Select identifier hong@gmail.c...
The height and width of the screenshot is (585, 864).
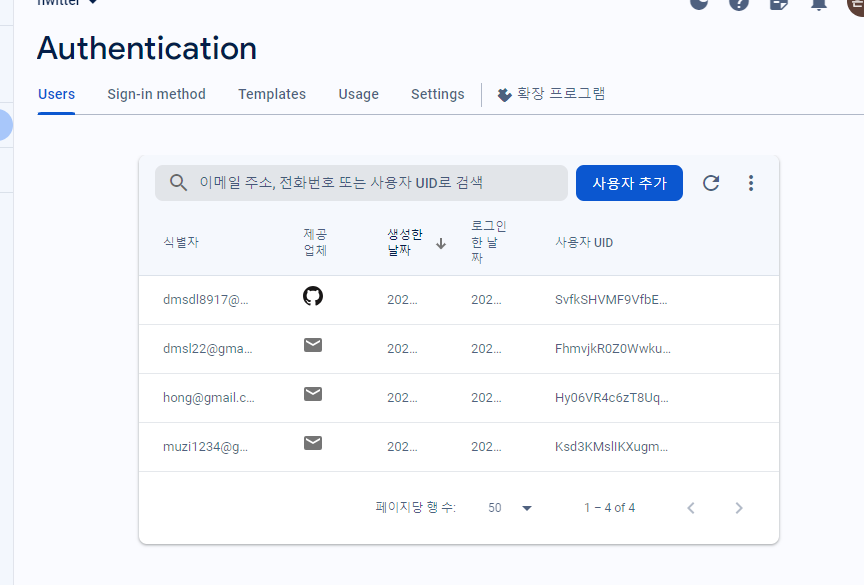(209, 398)
